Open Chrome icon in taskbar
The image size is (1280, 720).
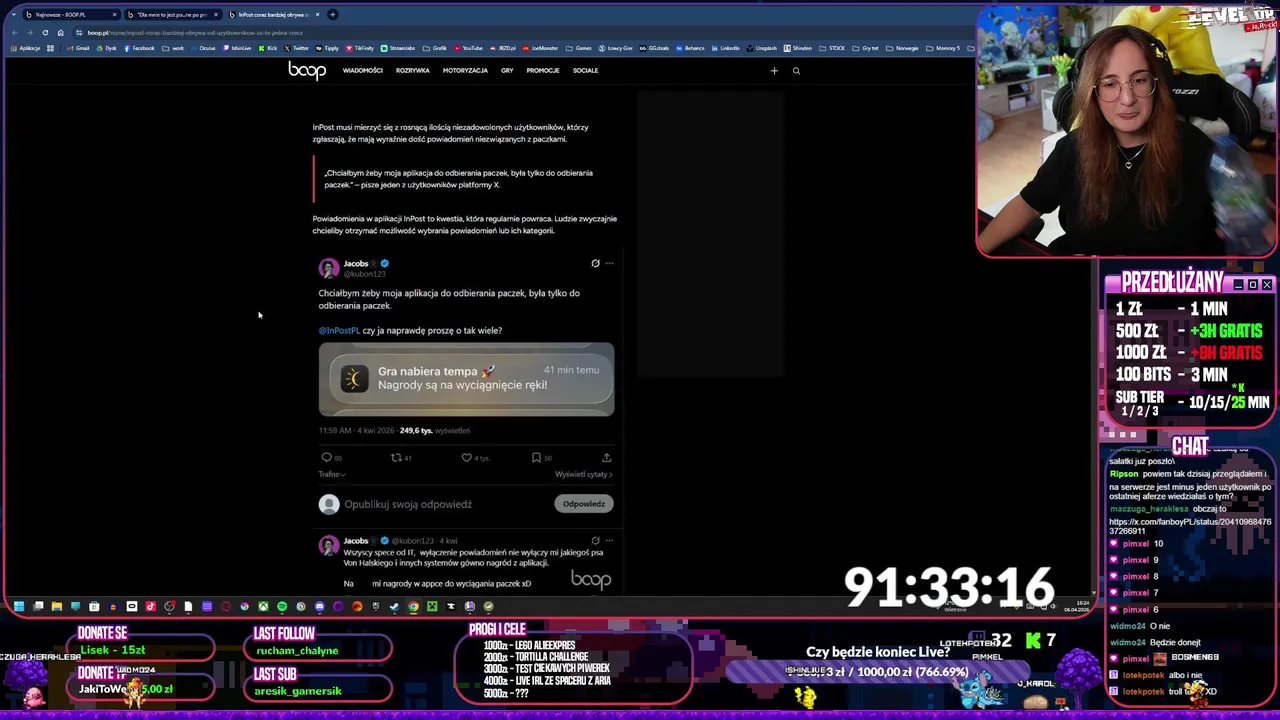413,606
